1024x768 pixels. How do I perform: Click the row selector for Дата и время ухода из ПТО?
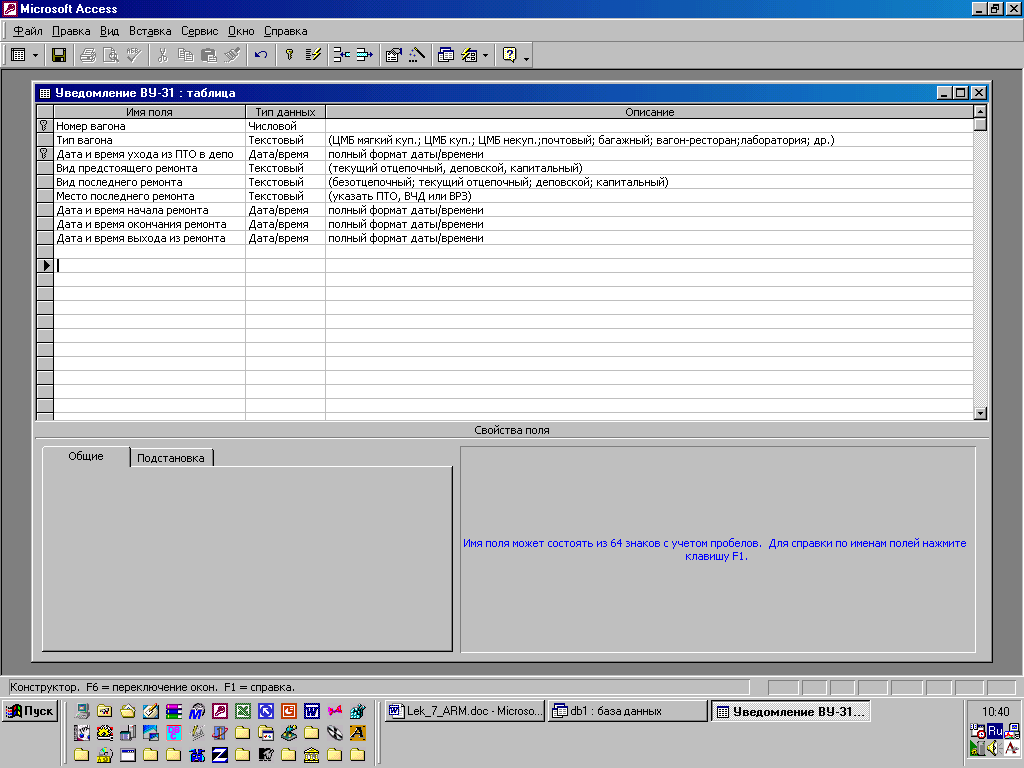(44, 154)
